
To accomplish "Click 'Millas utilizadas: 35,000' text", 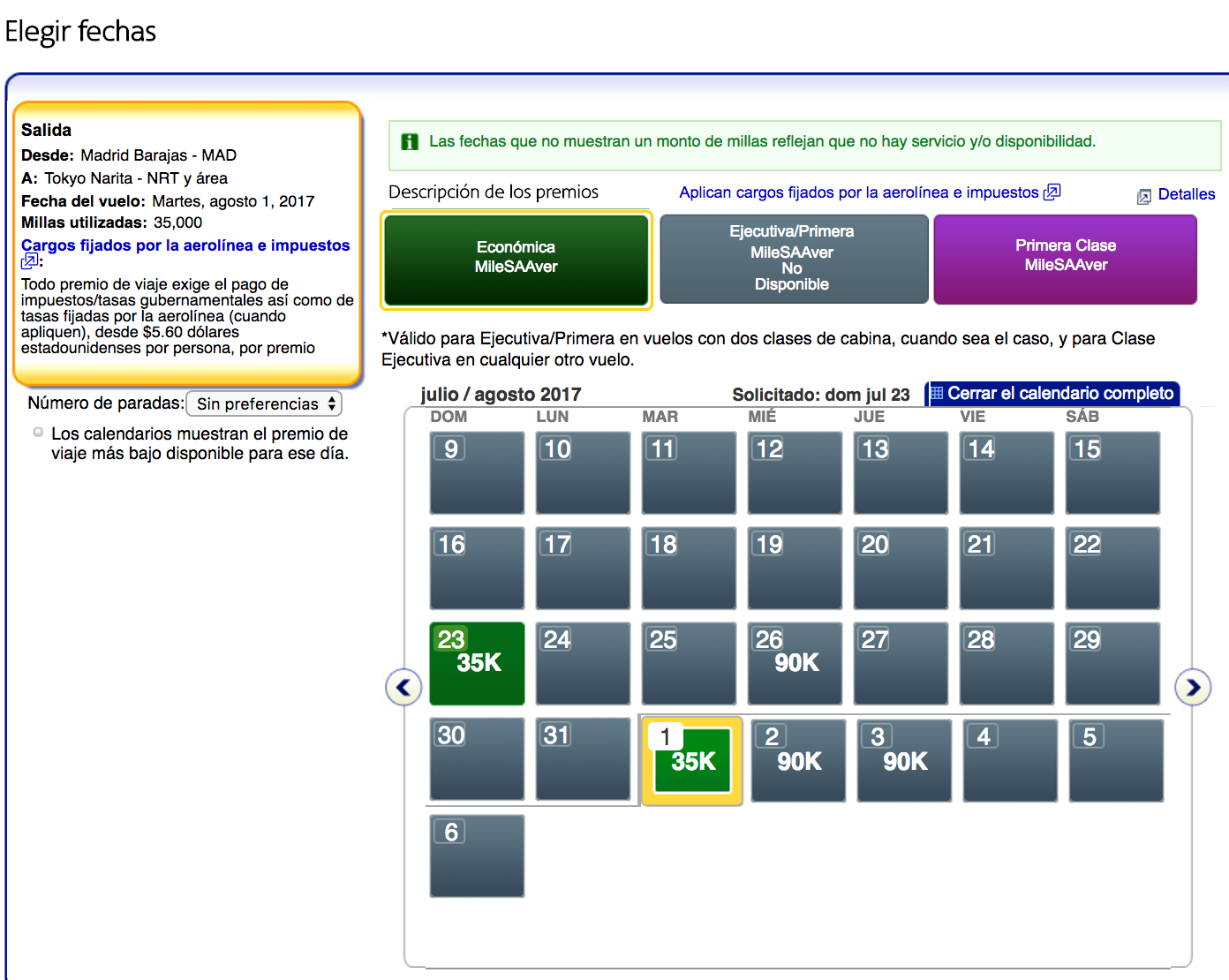I will tap(111, 222).
